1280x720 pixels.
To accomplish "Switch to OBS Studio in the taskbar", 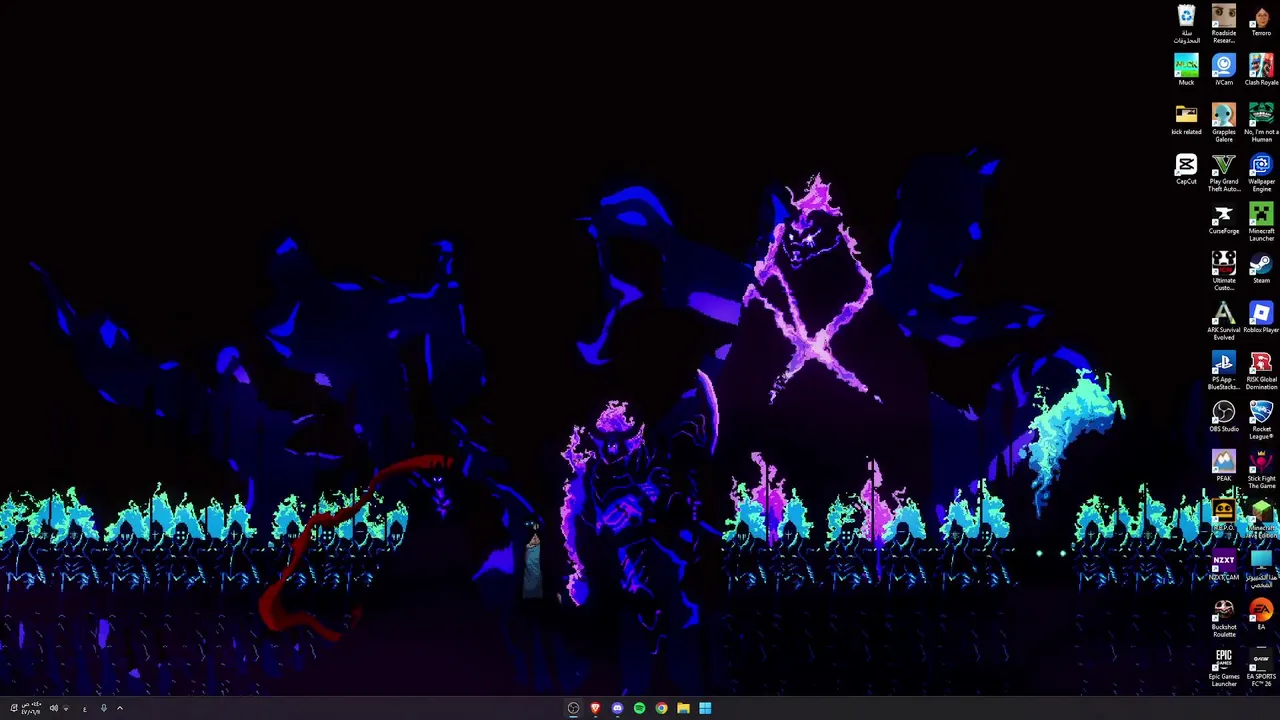I will (573, 708).
